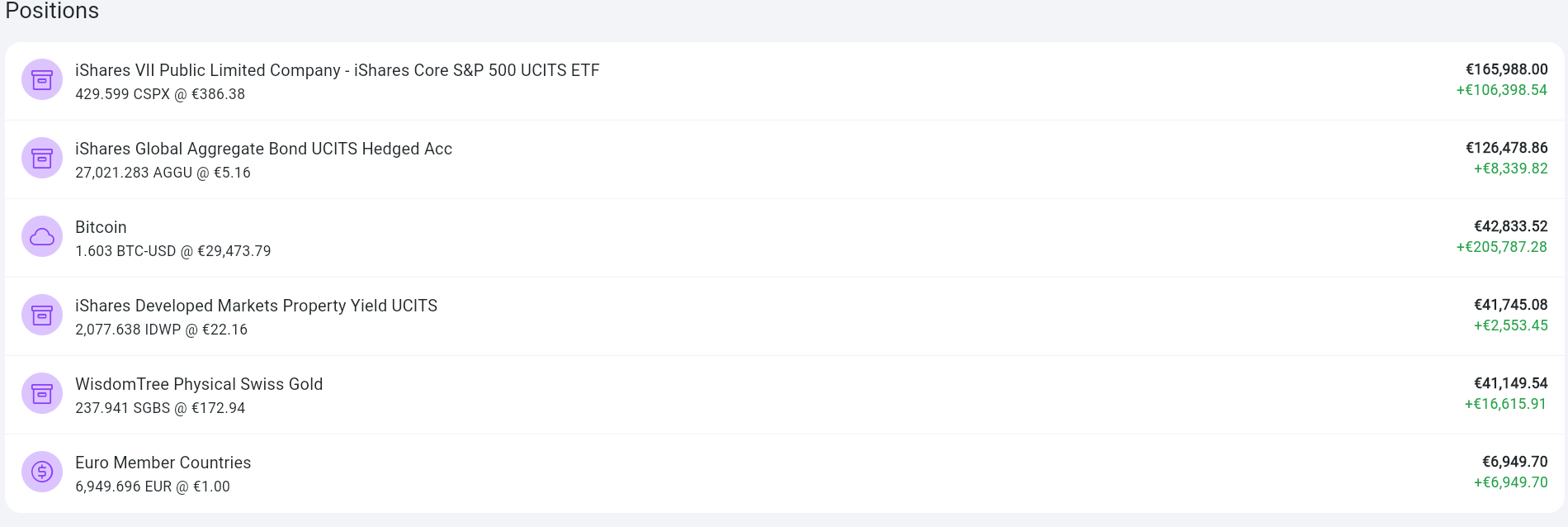Click the €165,988.00 position value

1506,69
